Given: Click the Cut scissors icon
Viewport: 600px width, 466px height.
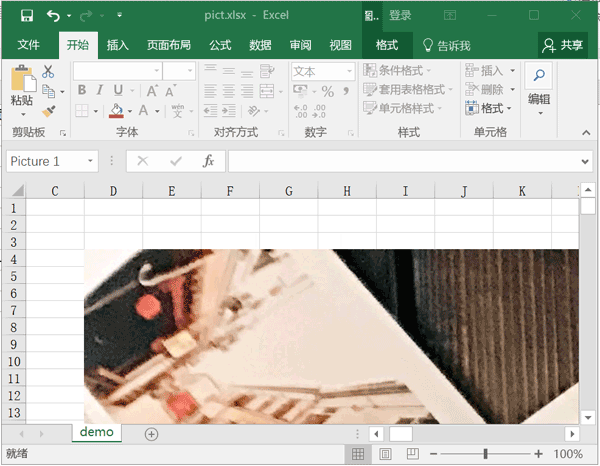Looking at the screenshot, I should 48,71.
